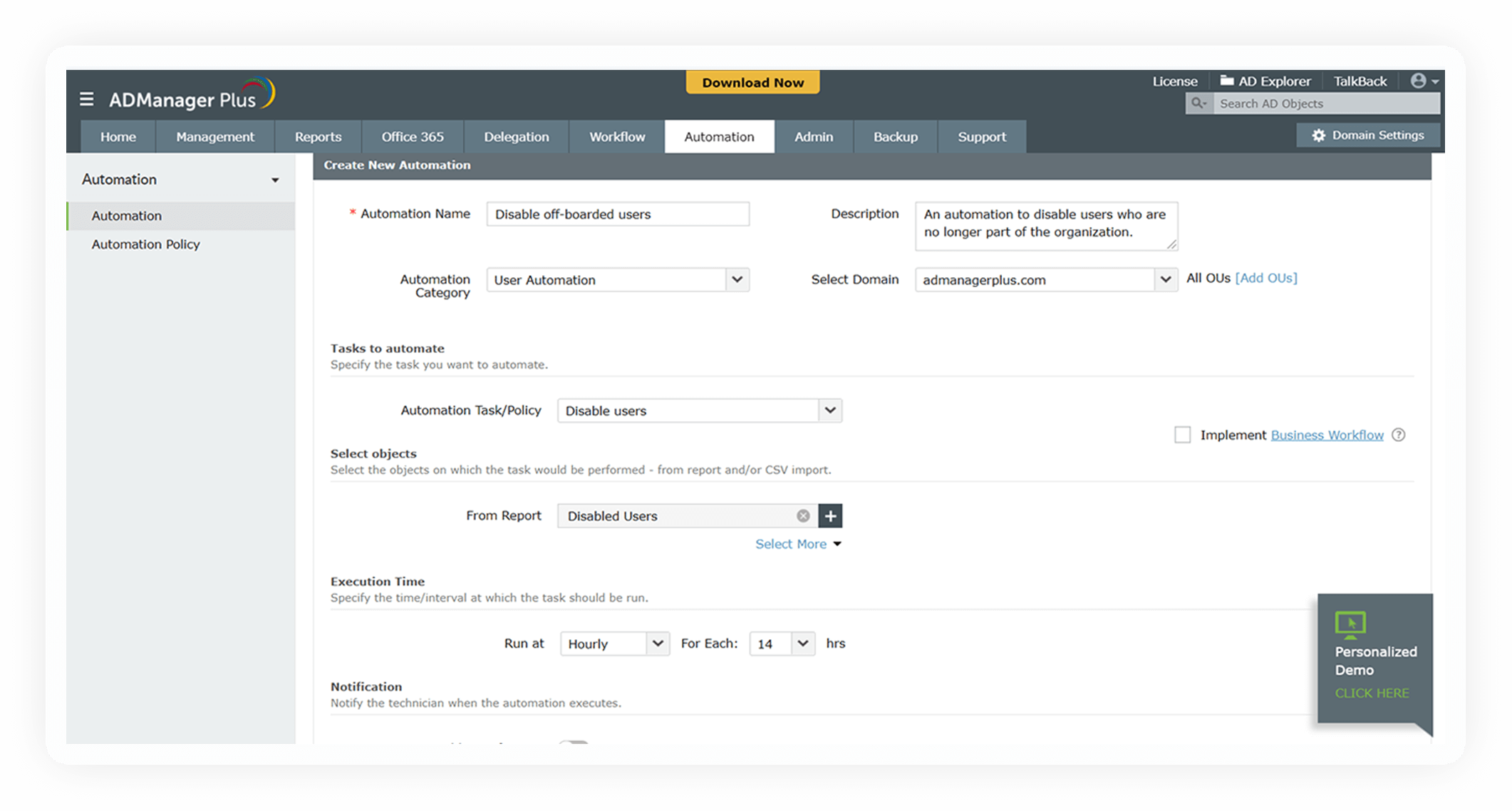The image size is (1512, 811).
Task: Click the search magnifier icon
Action: tap(1198, 103)
